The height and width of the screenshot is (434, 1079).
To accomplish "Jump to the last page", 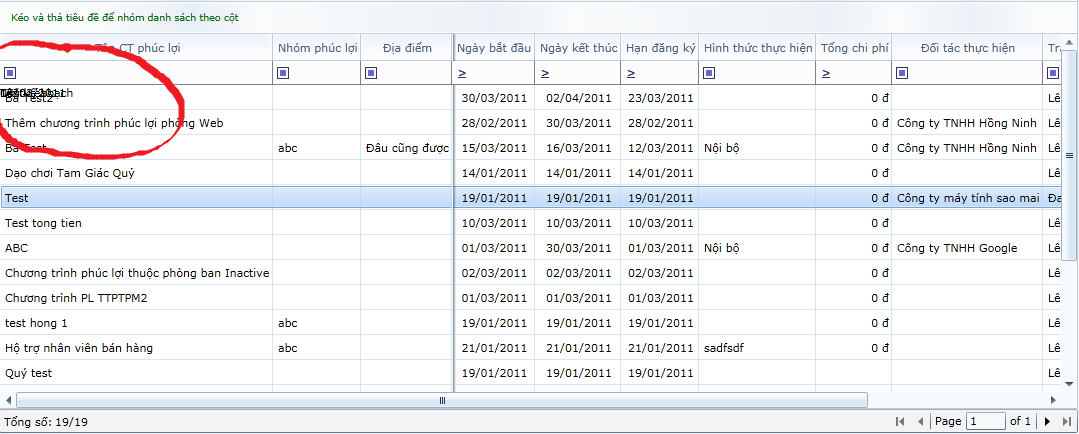I will tap(1067, 422).
